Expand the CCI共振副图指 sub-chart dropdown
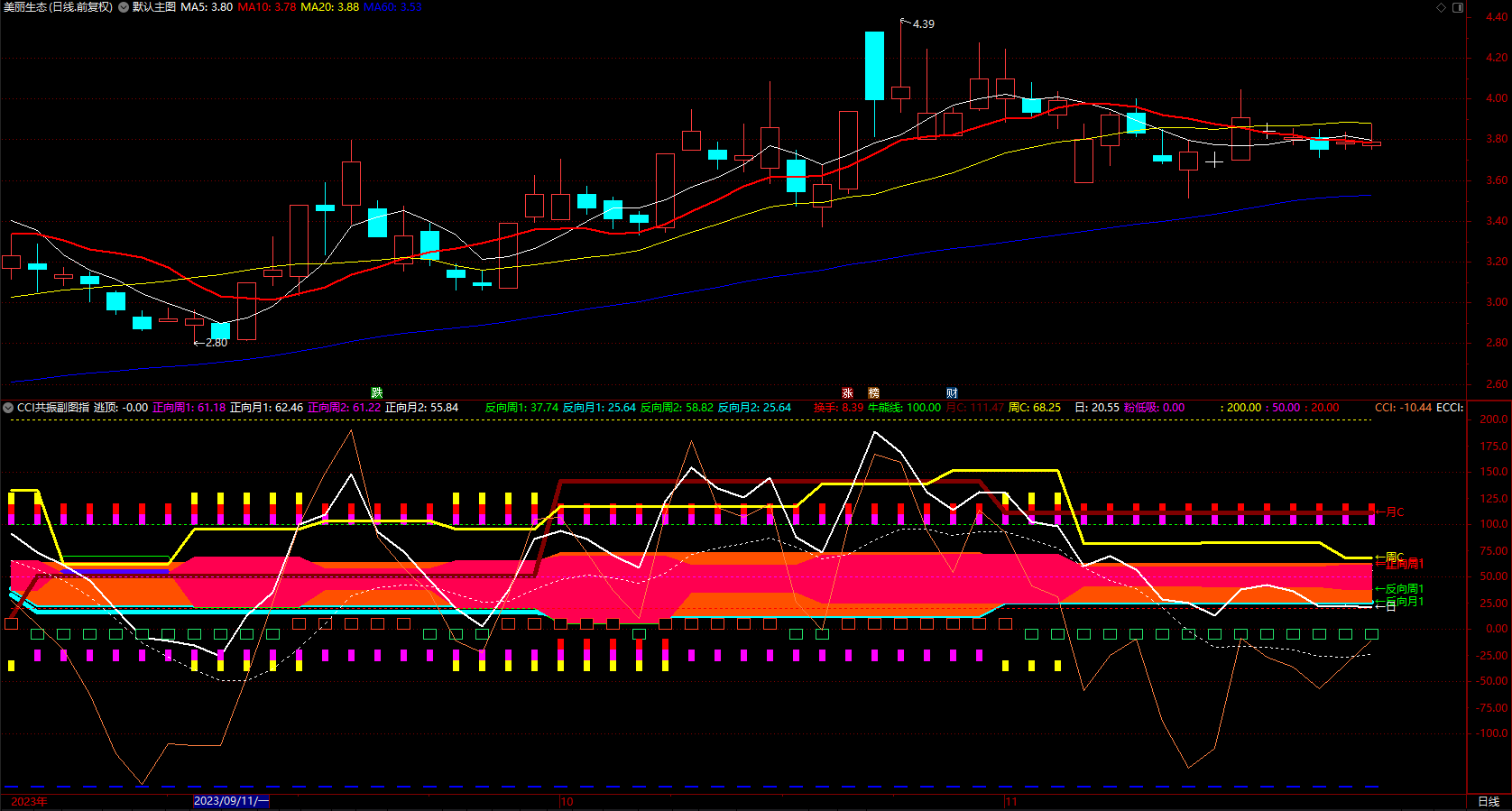The image size is (1512, 811). 8,408
